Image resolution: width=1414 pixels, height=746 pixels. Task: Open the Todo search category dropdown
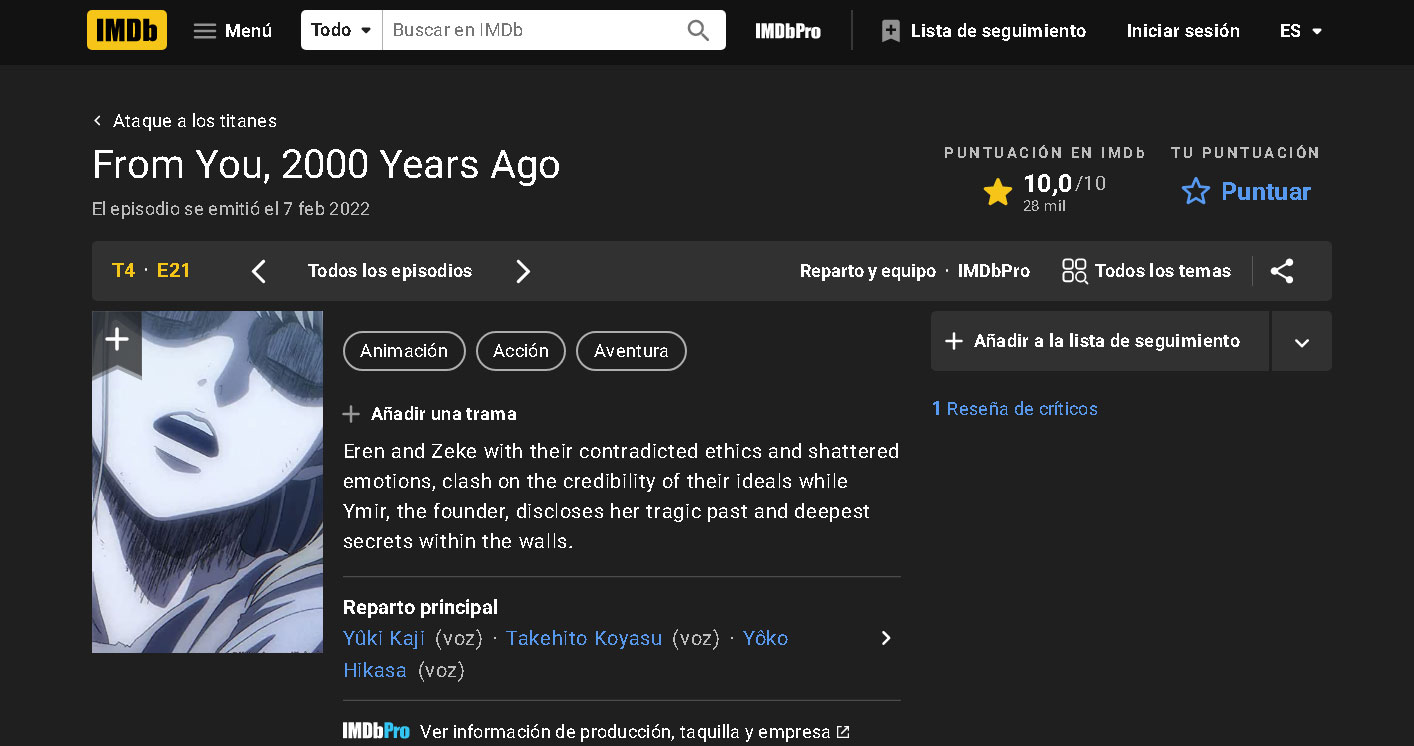(341, 30)
